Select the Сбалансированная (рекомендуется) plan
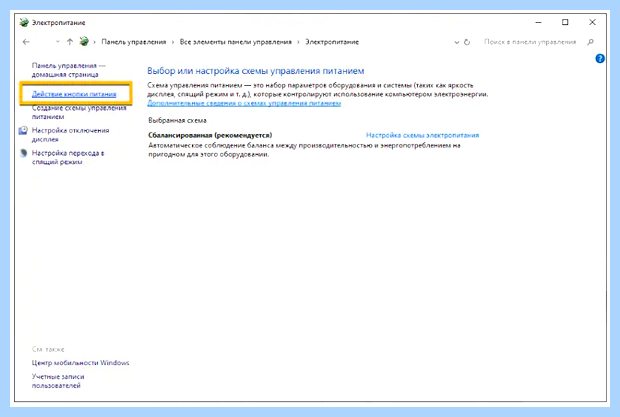The width and height of the screenshot is (620, 417). [210, 135]
